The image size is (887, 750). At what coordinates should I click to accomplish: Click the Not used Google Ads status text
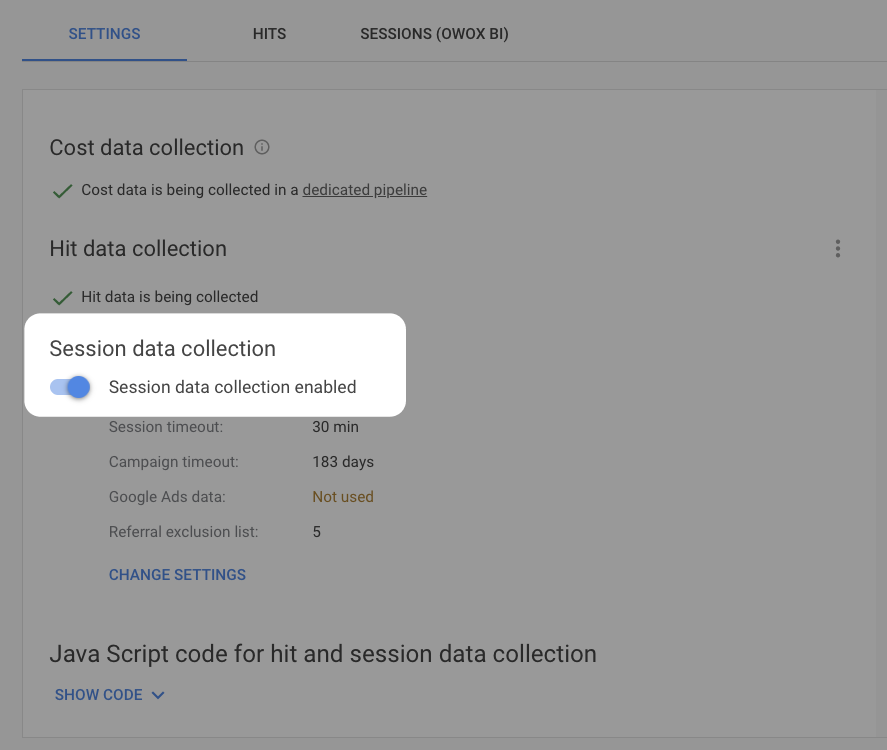click(343, 496)
